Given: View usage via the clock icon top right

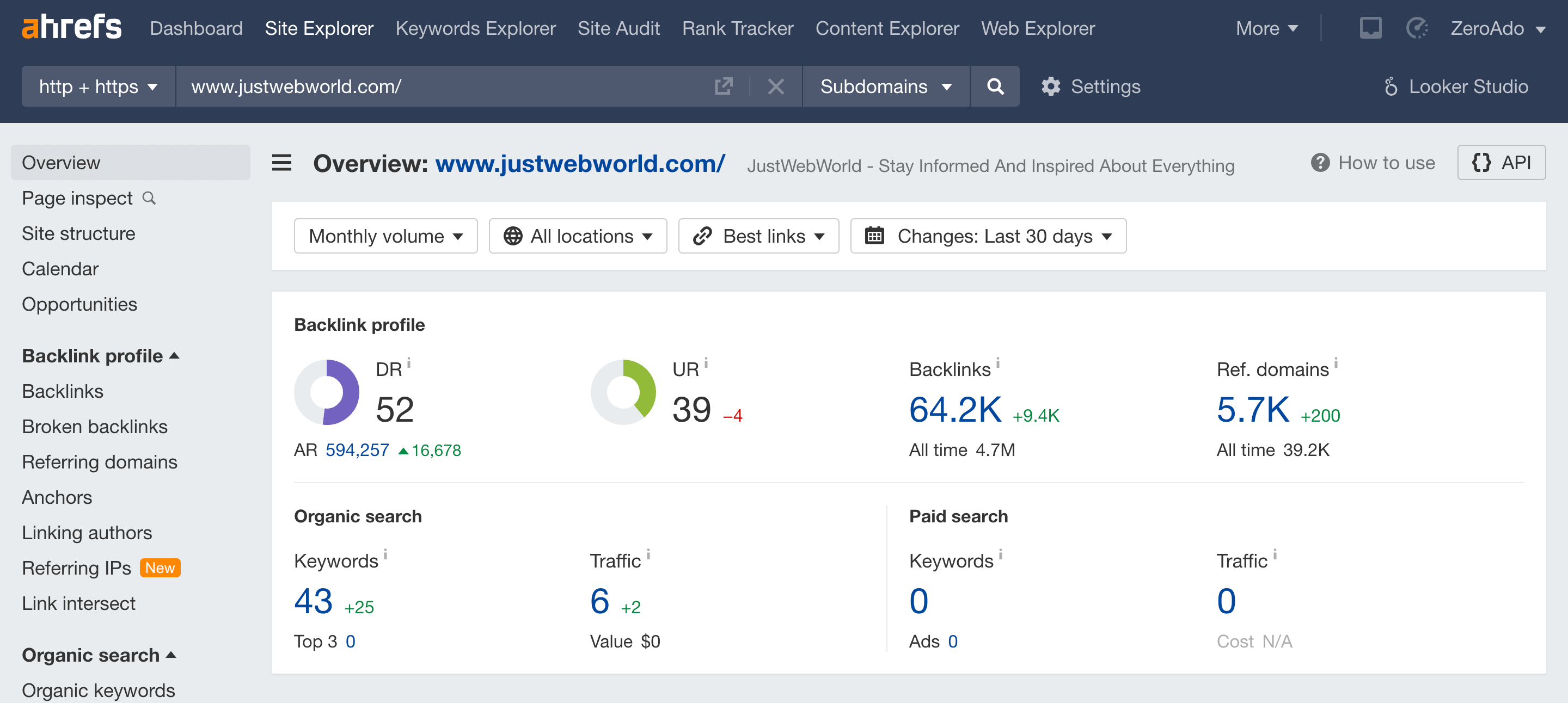Looking at the screenshot, I should click(x=1417, y=27).
